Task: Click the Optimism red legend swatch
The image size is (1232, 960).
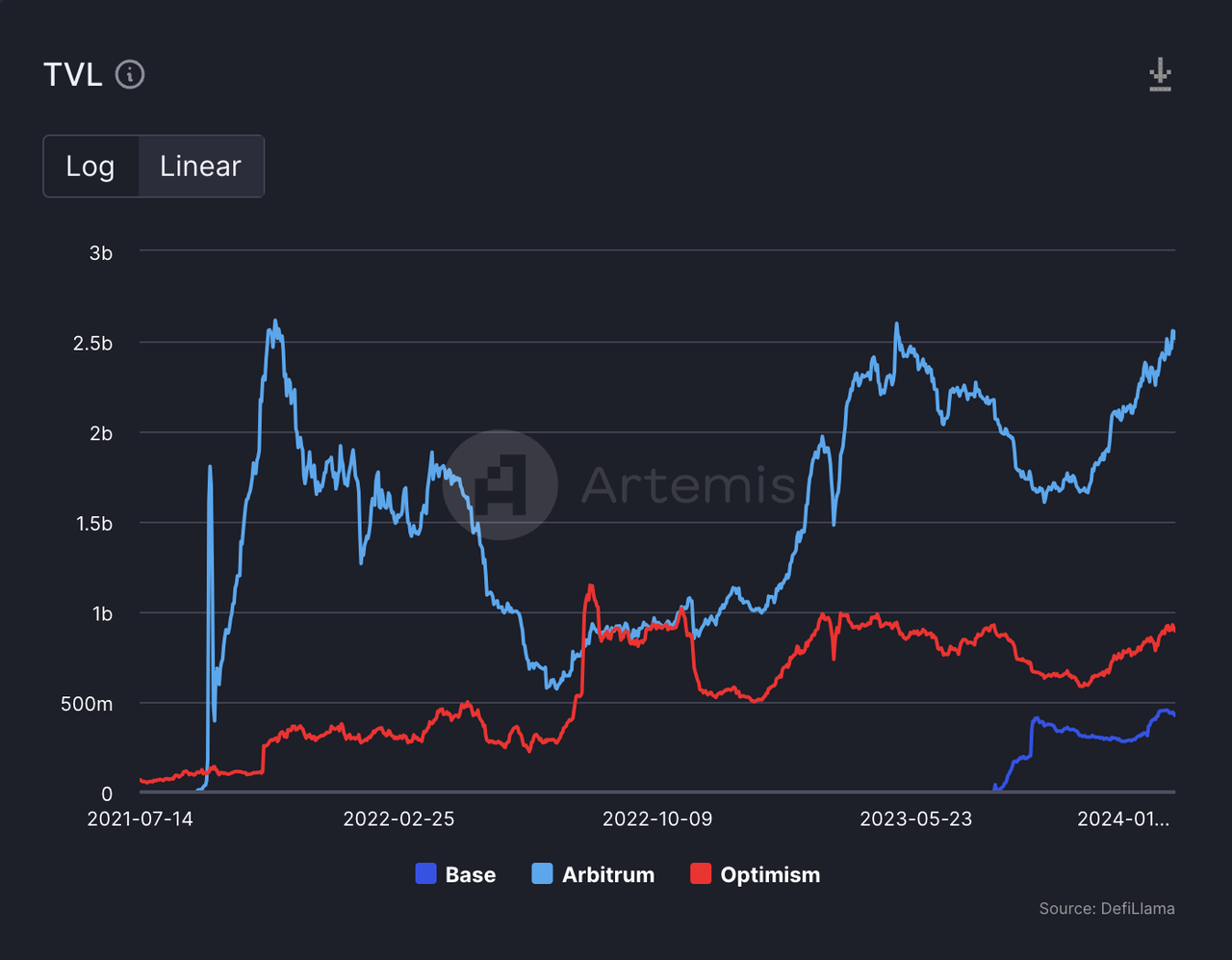Action: click(x=699, y=874)
